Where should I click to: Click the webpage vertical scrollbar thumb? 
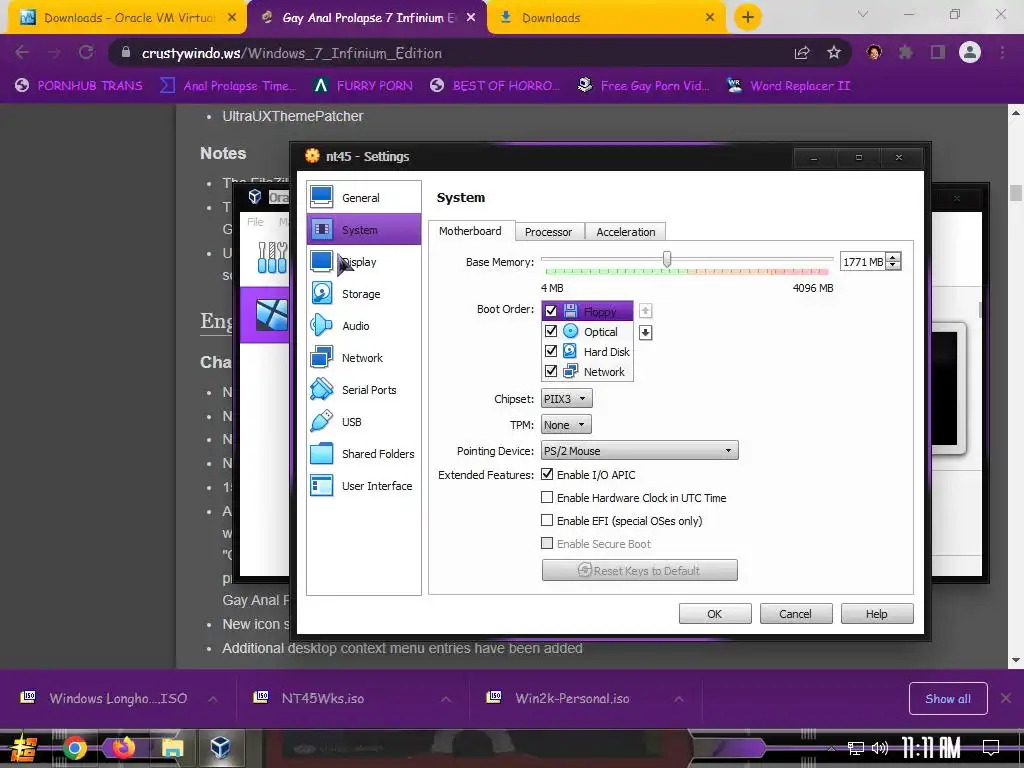click(x=1016, y=193)
